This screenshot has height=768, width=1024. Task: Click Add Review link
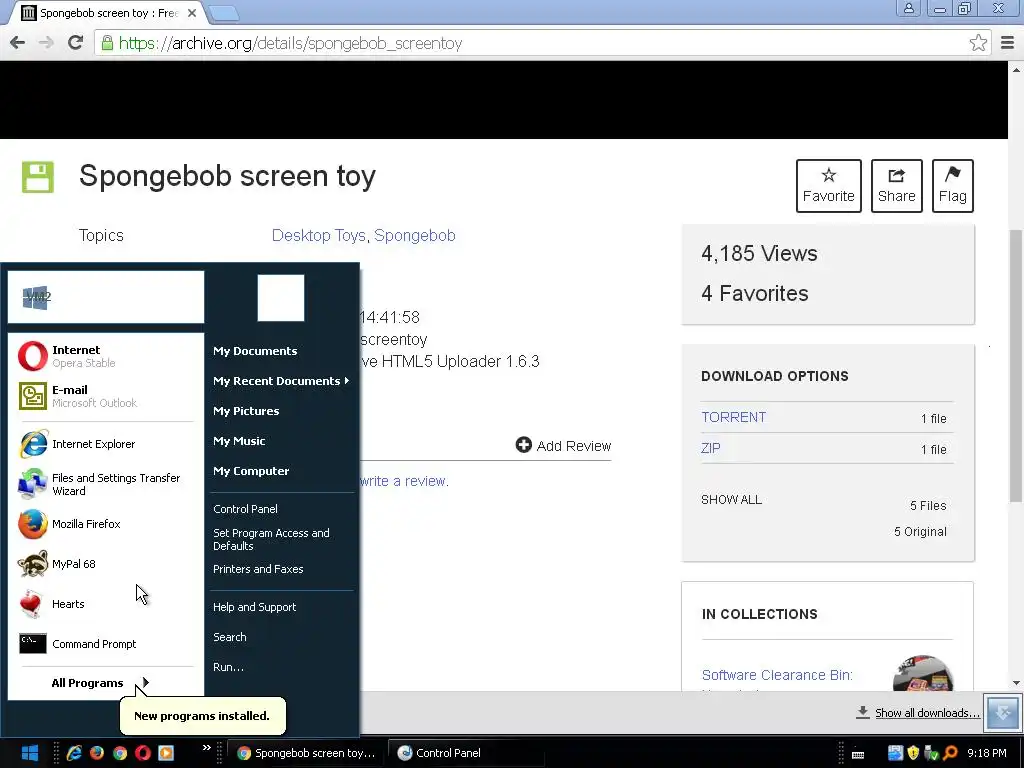[563, 445]
